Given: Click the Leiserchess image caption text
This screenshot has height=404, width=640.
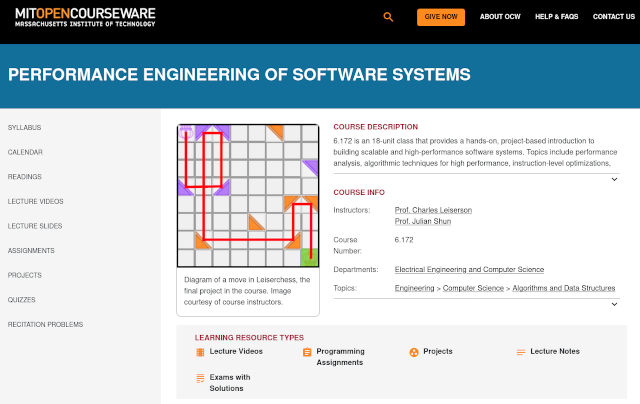Looking at the screenshot, I should [247, 291].
